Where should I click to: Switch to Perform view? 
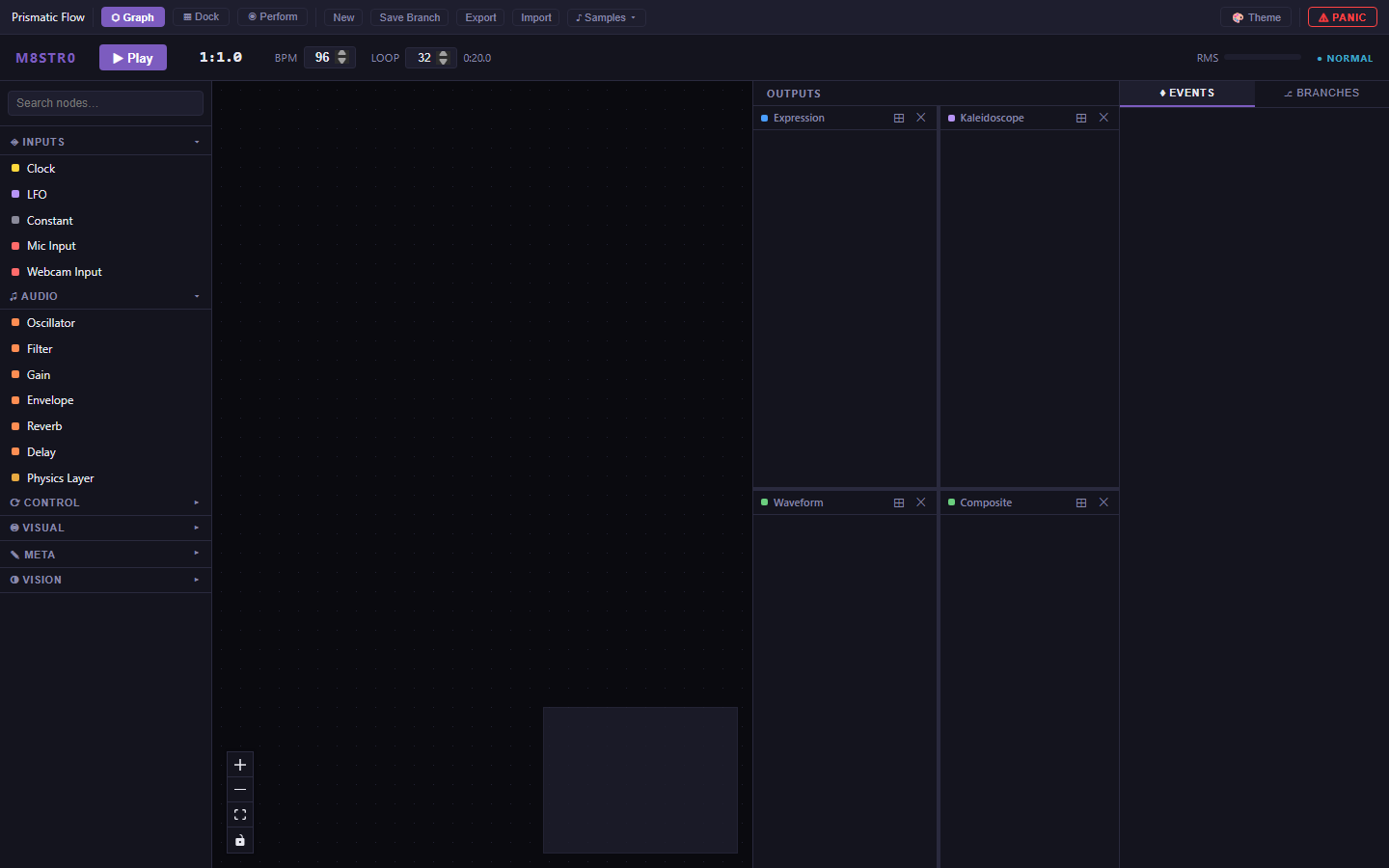(273, 17)
